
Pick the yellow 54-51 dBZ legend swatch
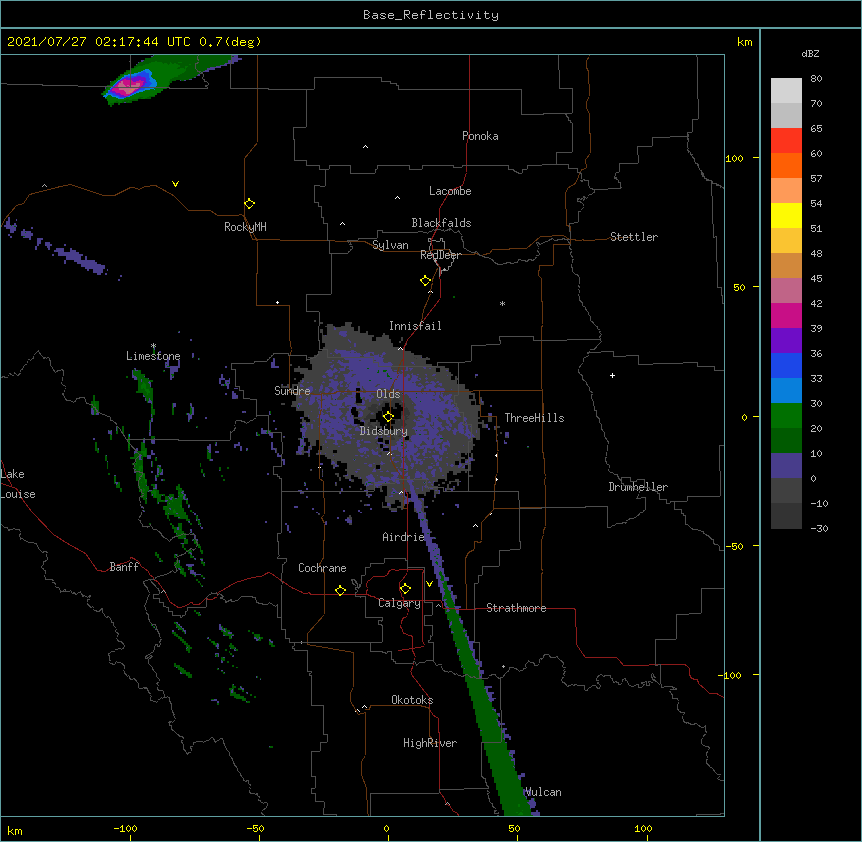tap(786, 215)
